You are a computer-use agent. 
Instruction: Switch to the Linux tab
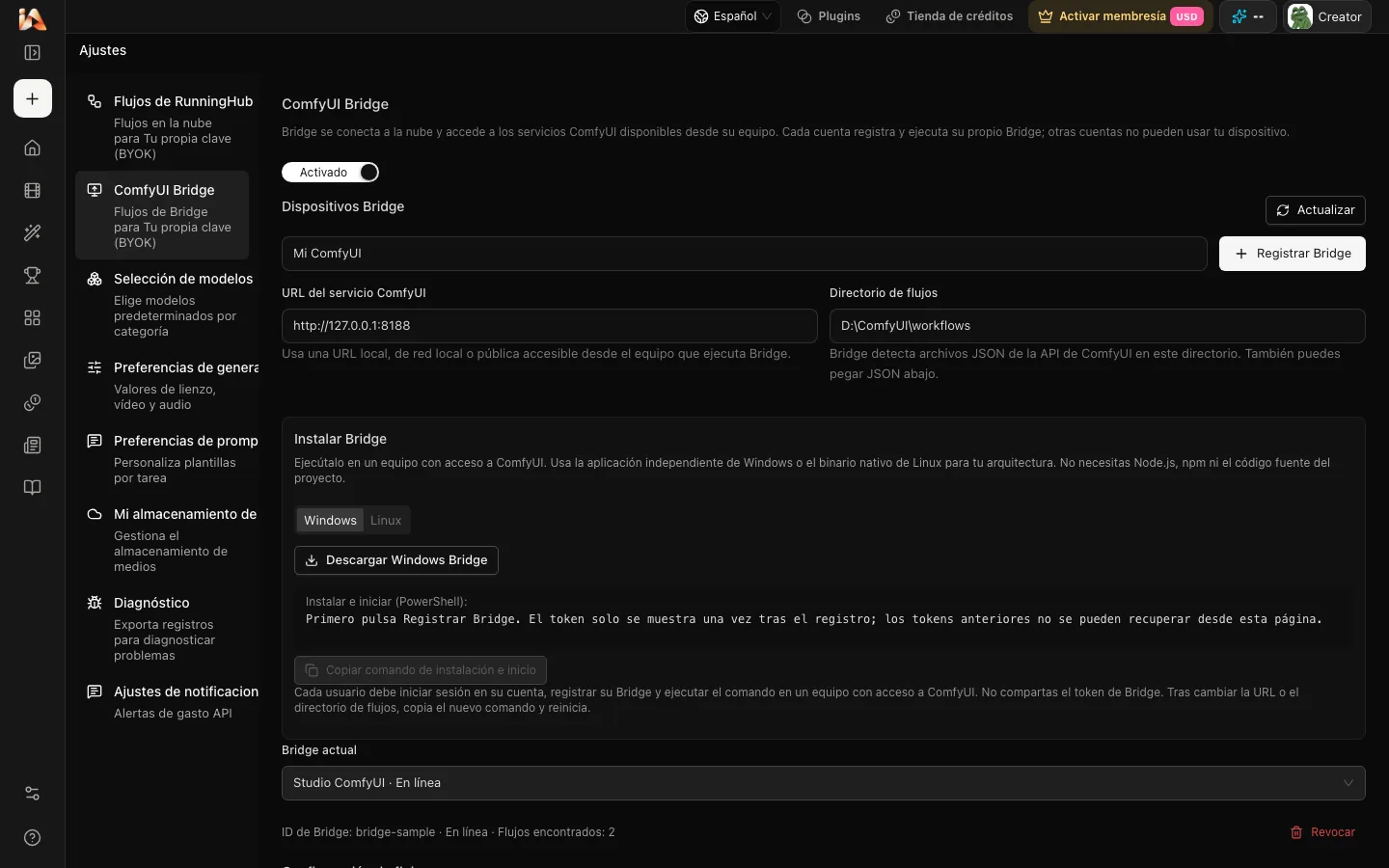coord(386,520)
